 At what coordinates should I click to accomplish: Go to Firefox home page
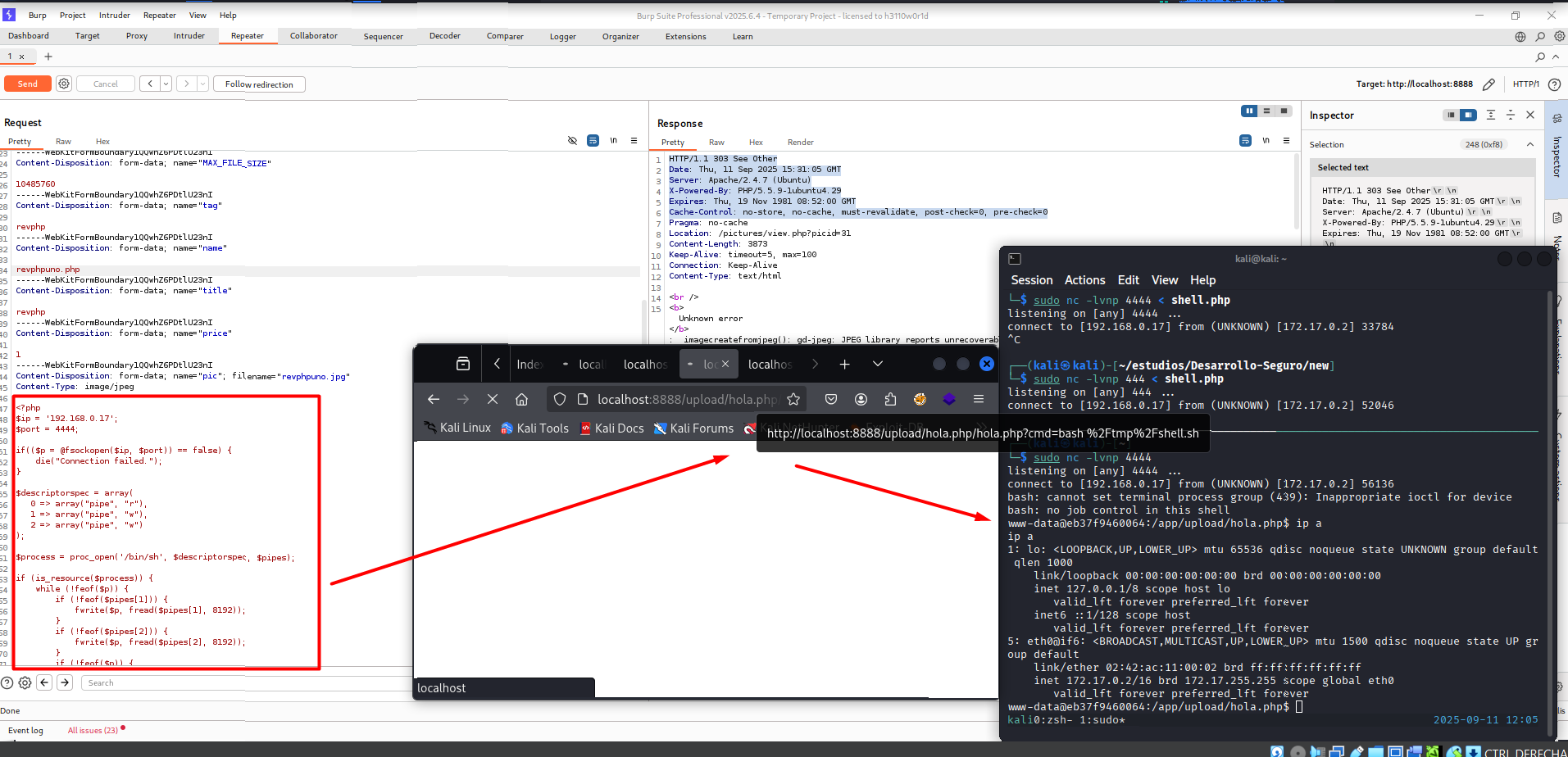coord(521,399)
